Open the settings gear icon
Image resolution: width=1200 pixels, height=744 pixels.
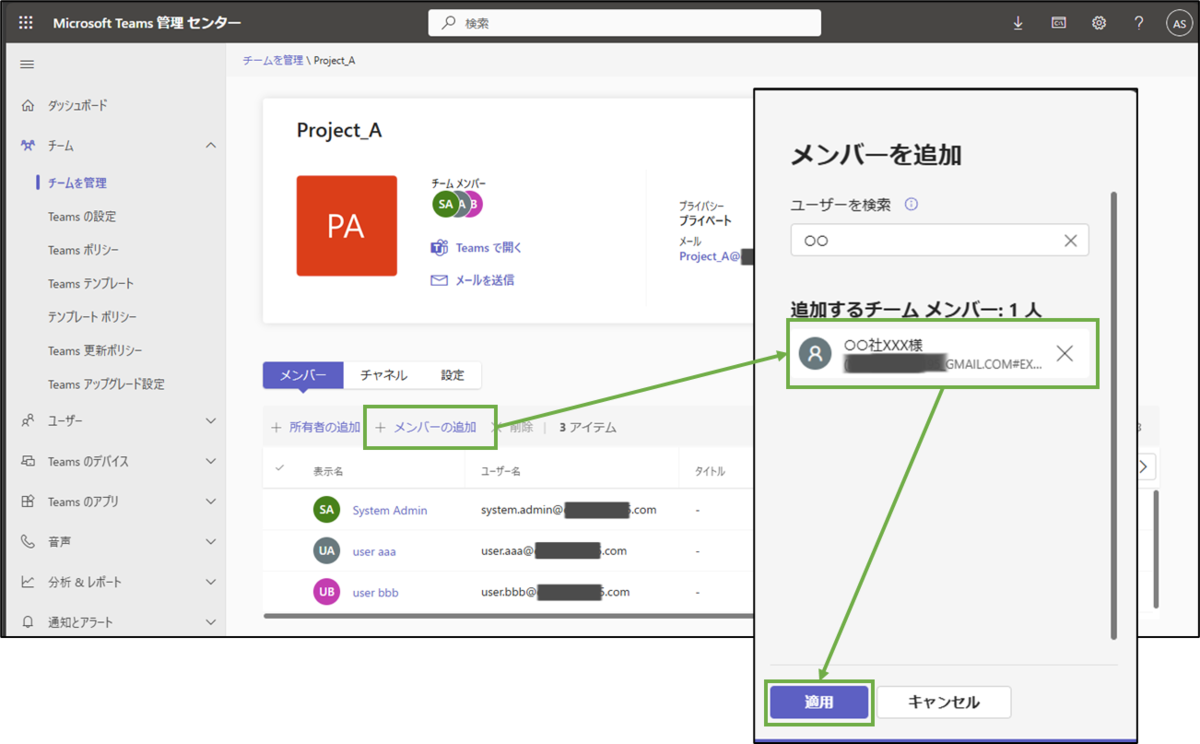tap(1099, 22)
